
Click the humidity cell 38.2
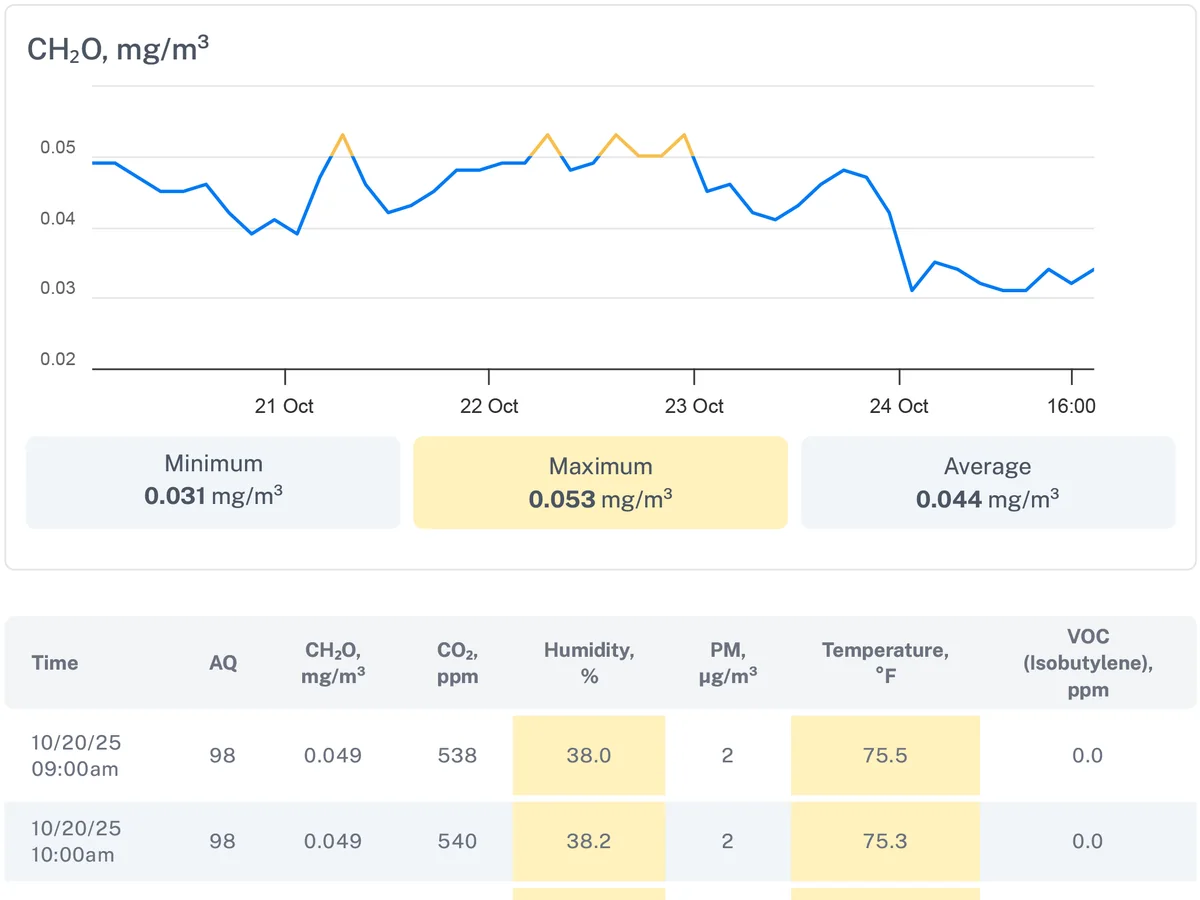tap(589, 841)
